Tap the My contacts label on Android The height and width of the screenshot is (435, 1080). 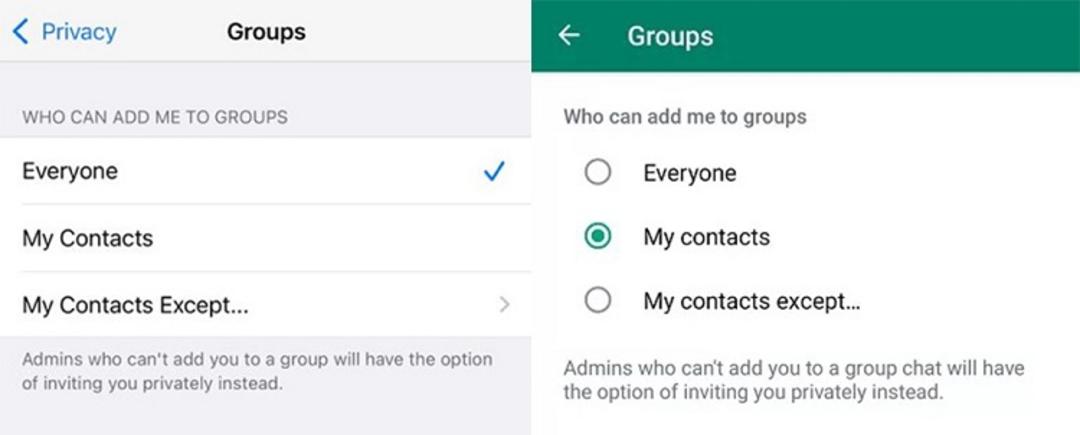pos(707,237)
